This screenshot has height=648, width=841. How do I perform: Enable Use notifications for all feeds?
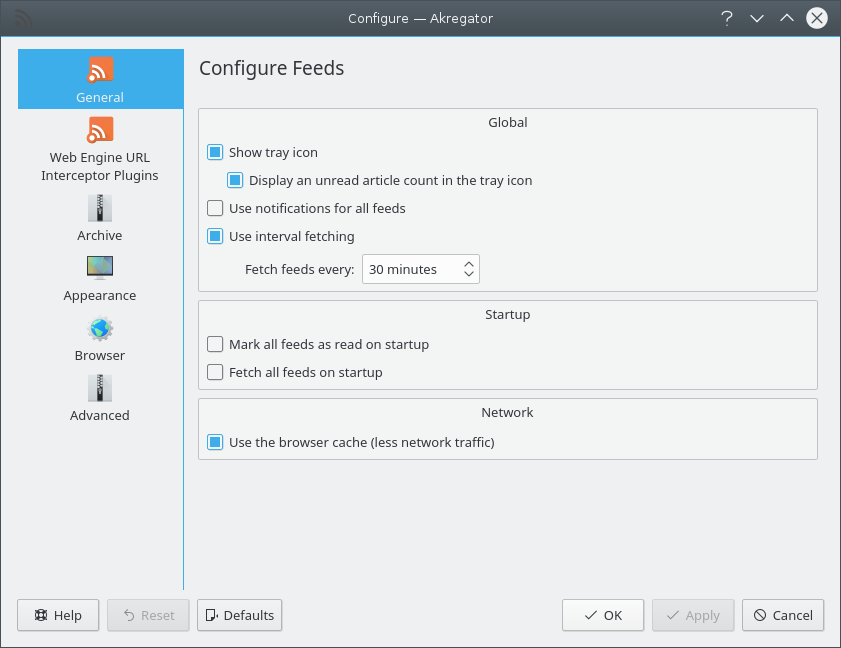click(x=215, y=209)
